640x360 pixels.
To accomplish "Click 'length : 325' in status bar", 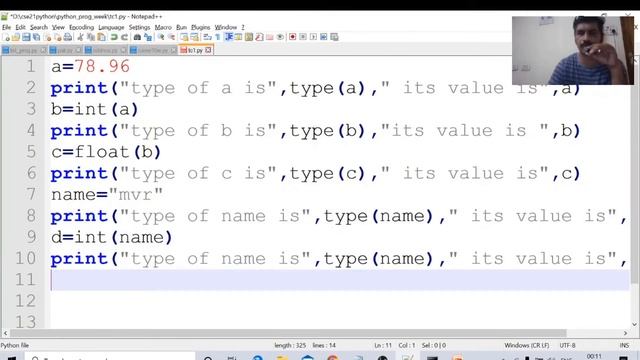I will click(x=290, y=345).
